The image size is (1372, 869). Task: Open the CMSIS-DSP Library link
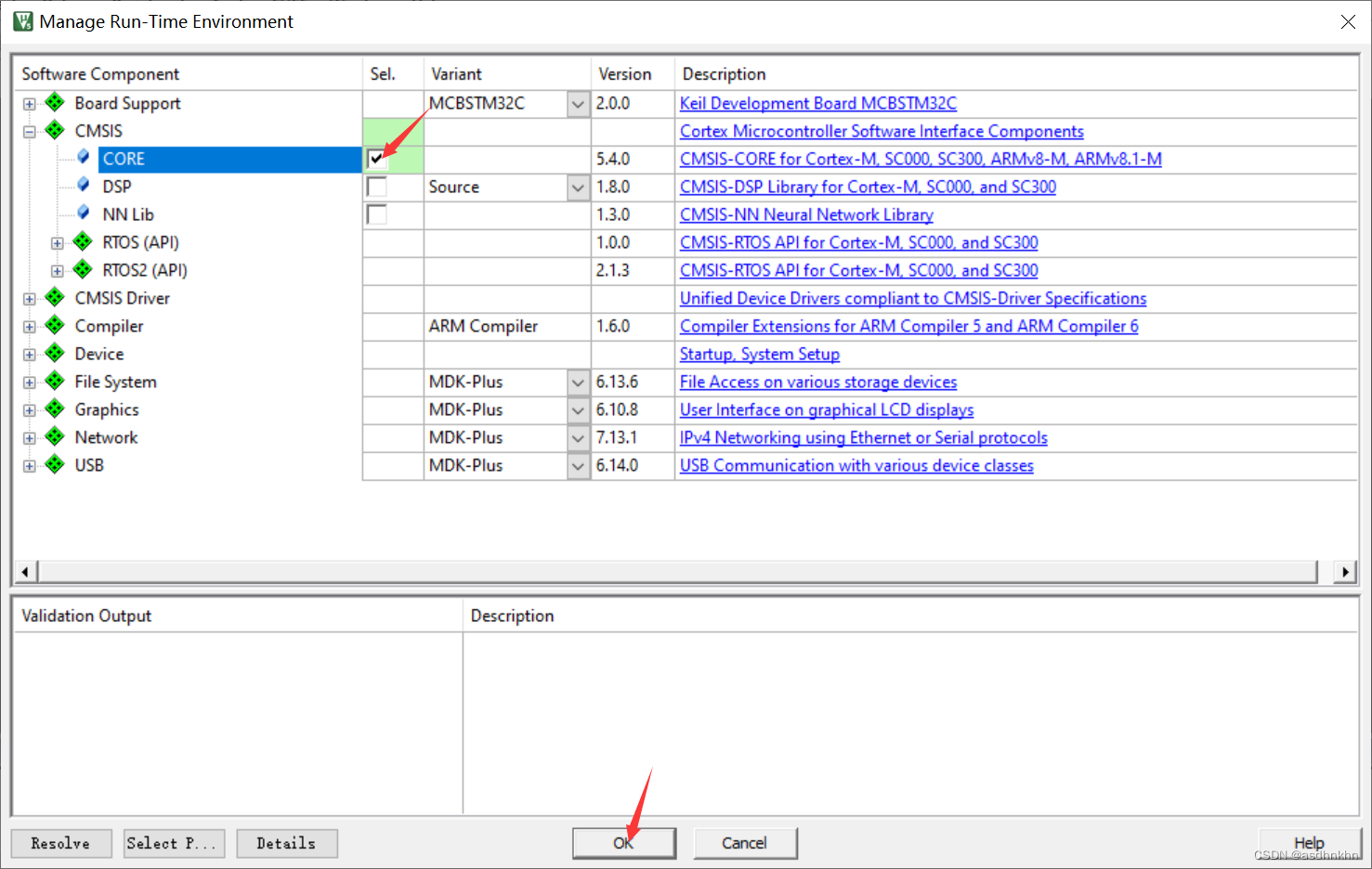click(868, 187)
